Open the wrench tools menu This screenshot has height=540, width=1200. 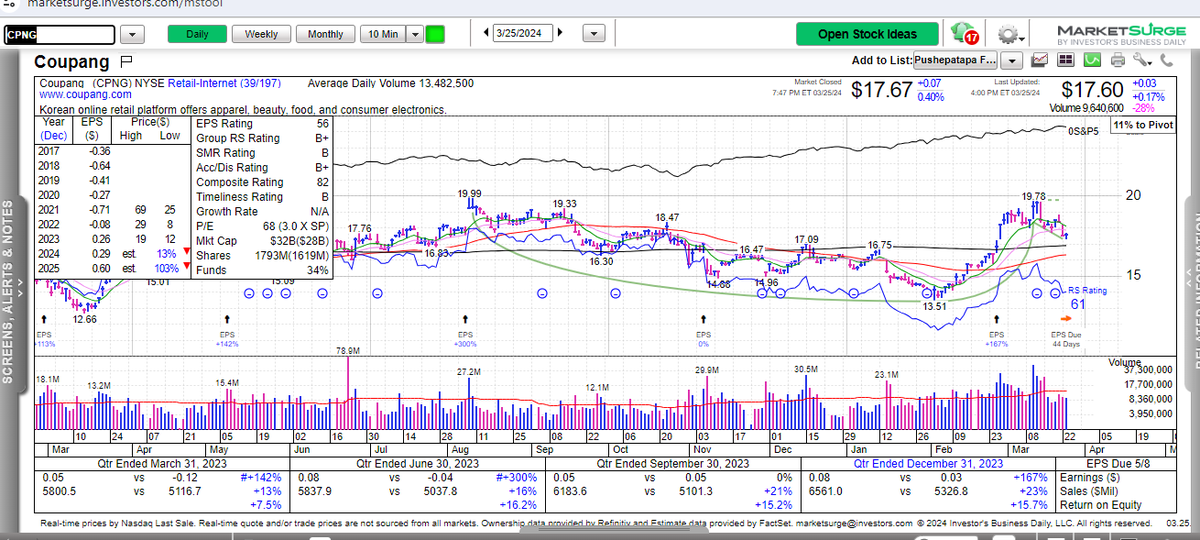(x=1141, y=61)
